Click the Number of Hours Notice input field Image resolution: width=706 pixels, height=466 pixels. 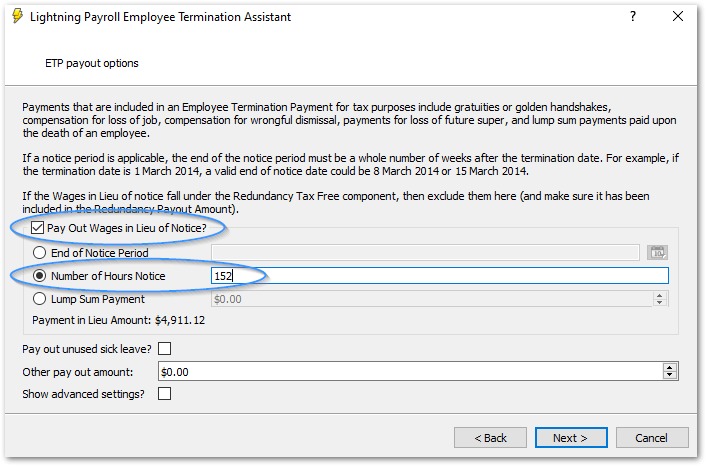click(440, 276)
